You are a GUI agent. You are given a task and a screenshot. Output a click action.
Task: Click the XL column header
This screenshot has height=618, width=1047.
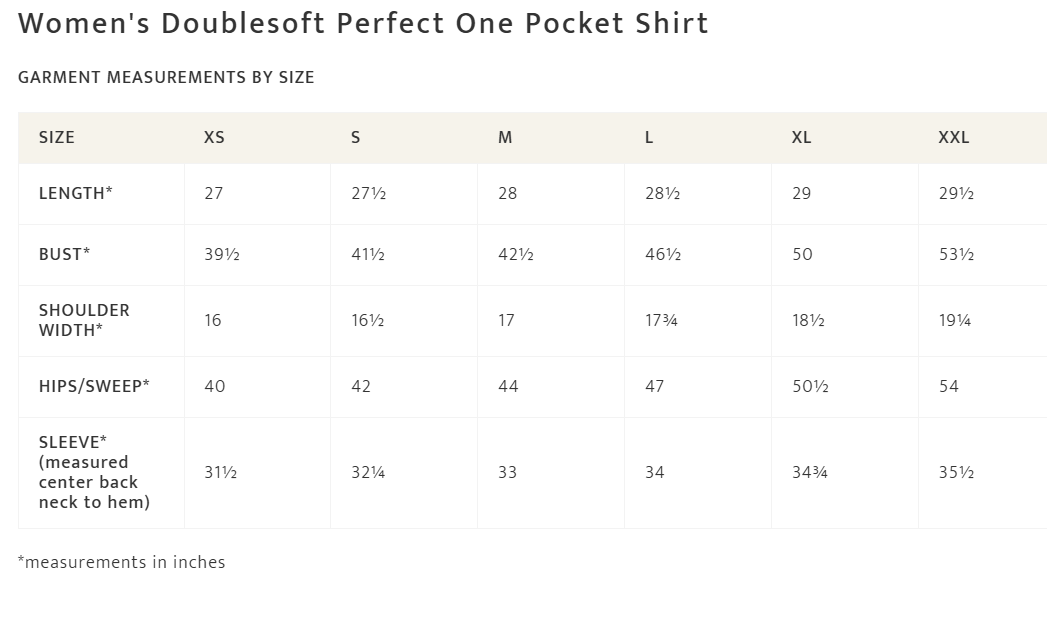[801, 138]
